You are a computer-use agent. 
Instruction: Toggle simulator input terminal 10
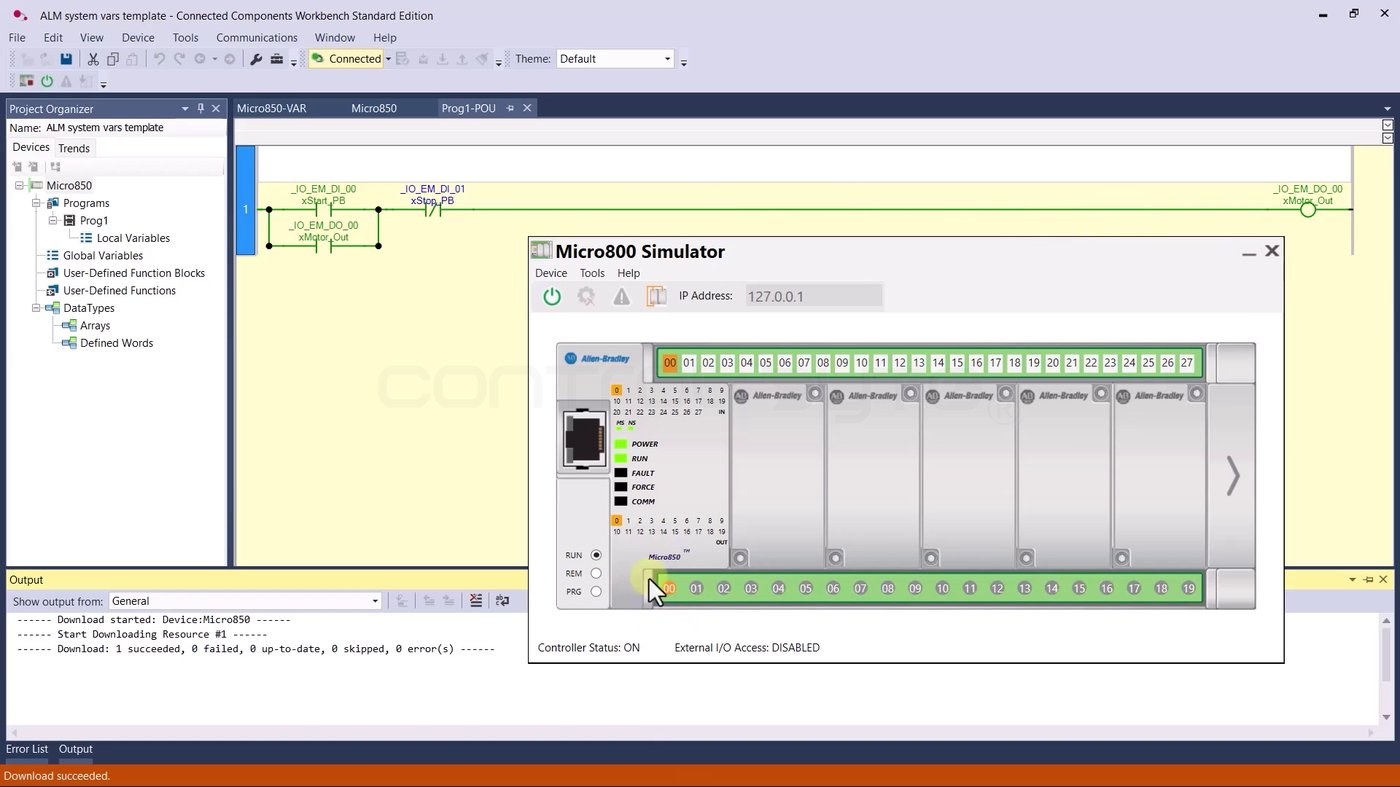tap(861, 363)
